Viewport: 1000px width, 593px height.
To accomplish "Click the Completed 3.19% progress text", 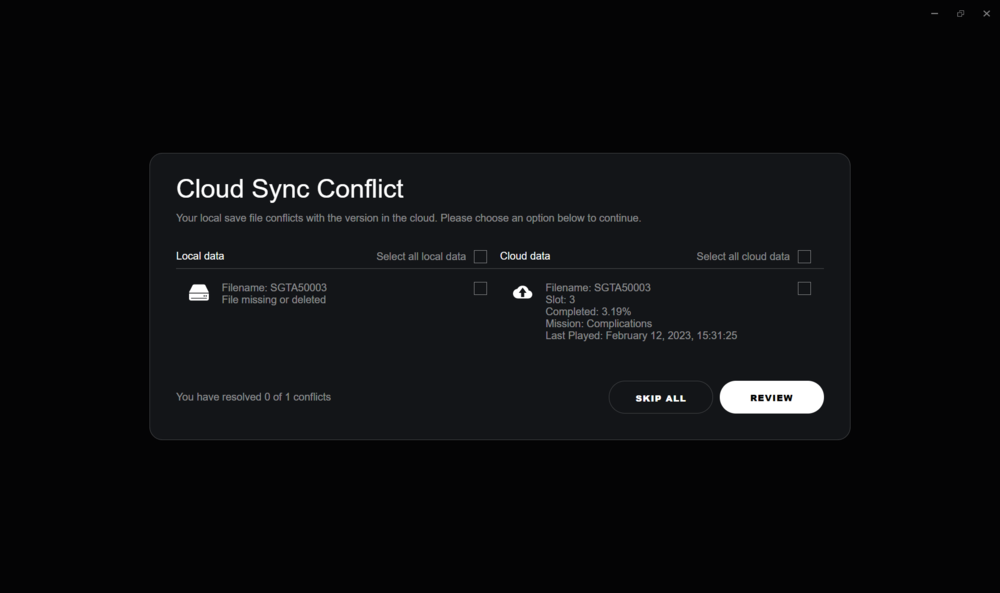I will [587, 311].
